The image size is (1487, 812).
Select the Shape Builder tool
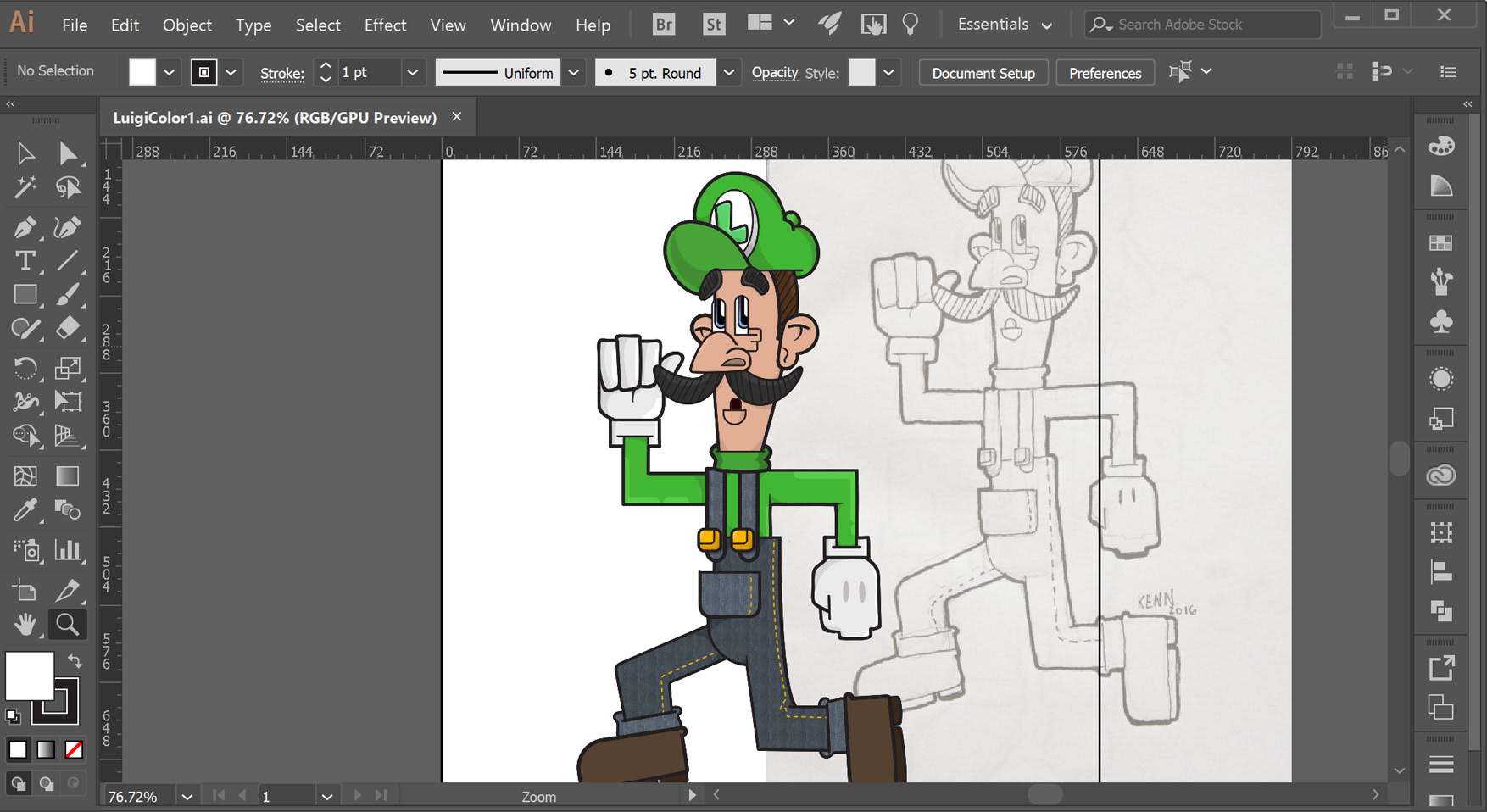[x=25, y=436]
